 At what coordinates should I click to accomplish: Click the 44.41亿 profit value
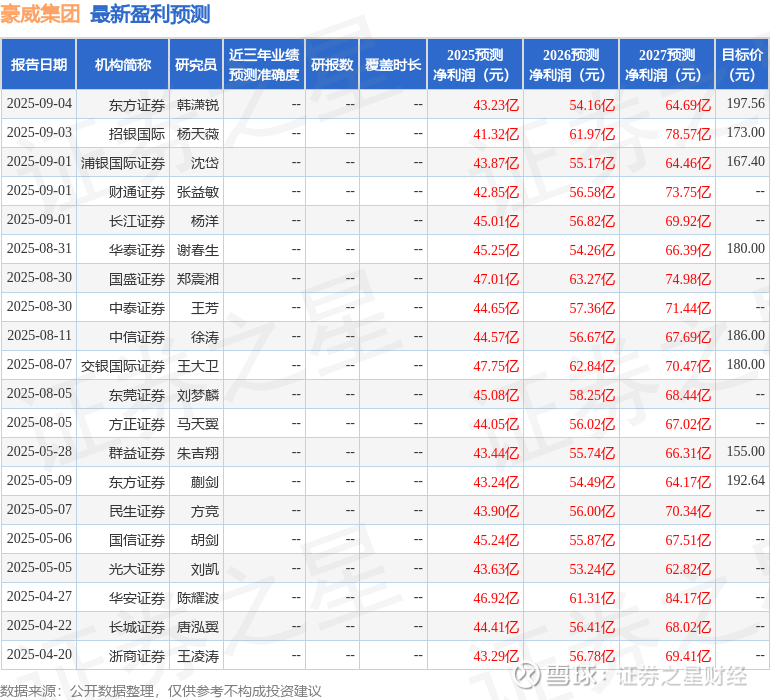[496, 626]
